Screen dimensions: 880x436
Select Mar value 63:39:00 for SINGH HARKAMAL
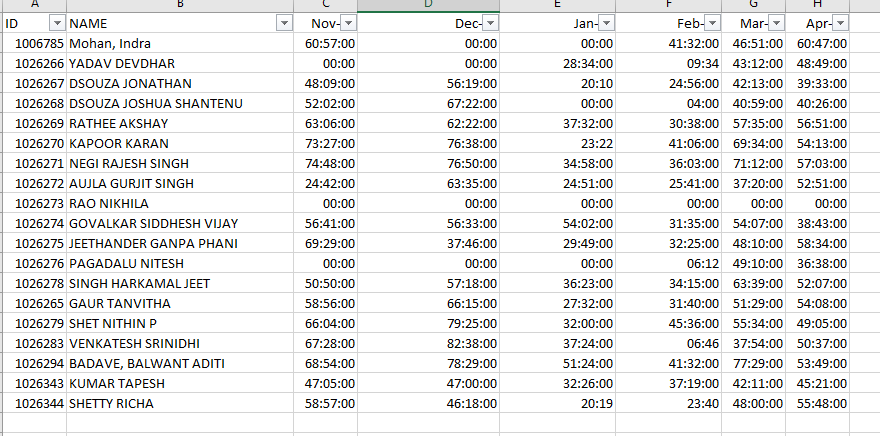[754, 283]
